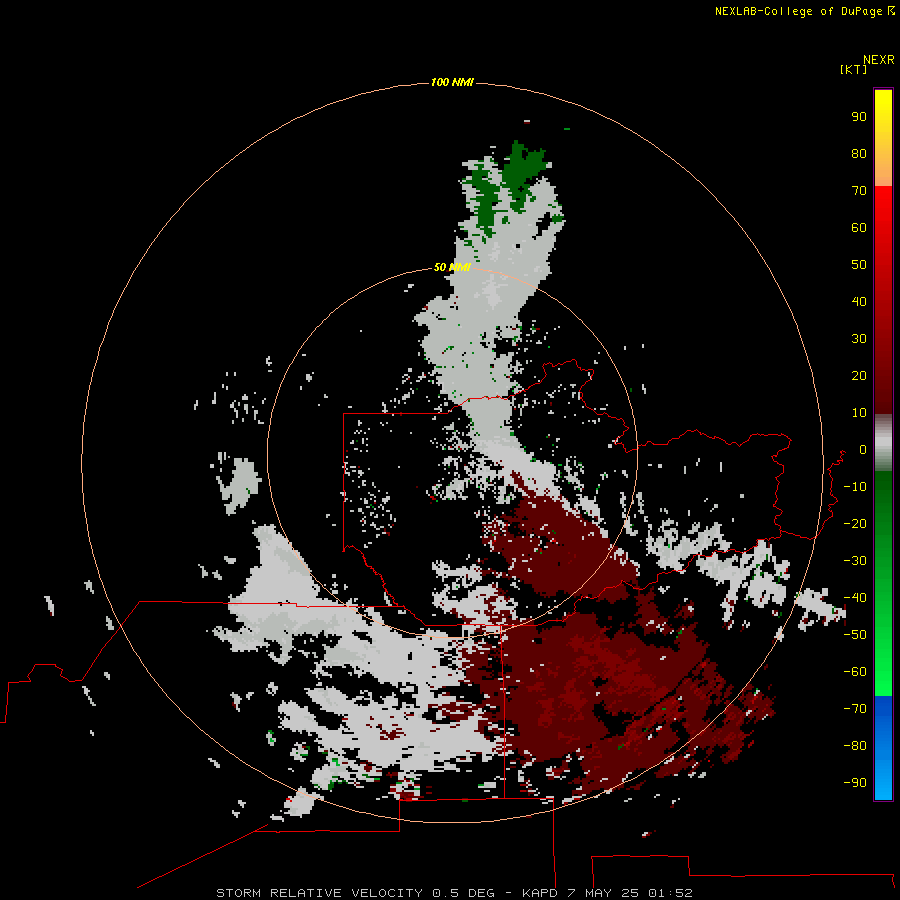Click the -50 value on the velocity scale
Image resolution: width=900 pixels, height=900 pixels.
855,635
